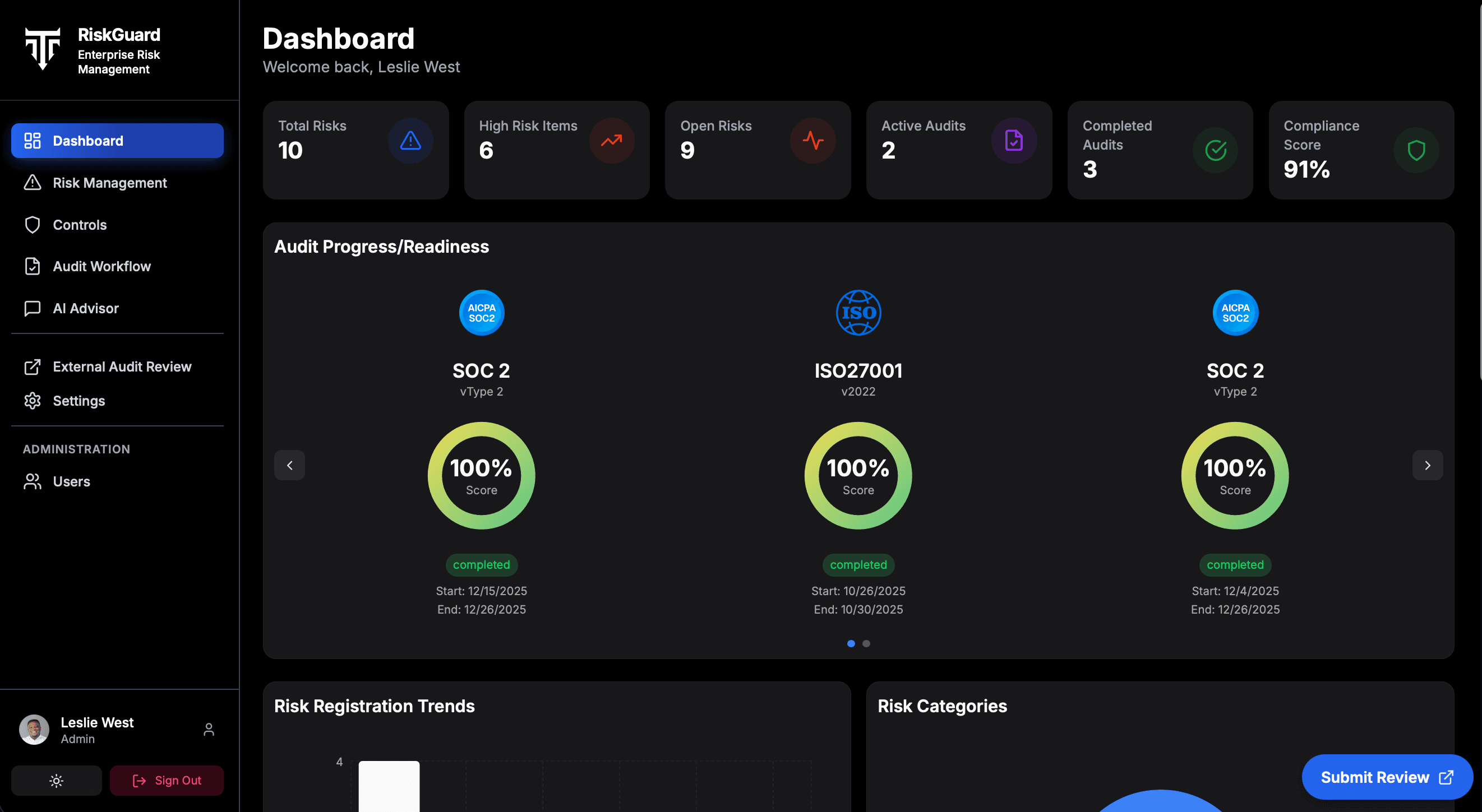1482x812 pixels.
Task: Click the white bar in Risk Registration Trends chart
Action: (x=389, y=786)
